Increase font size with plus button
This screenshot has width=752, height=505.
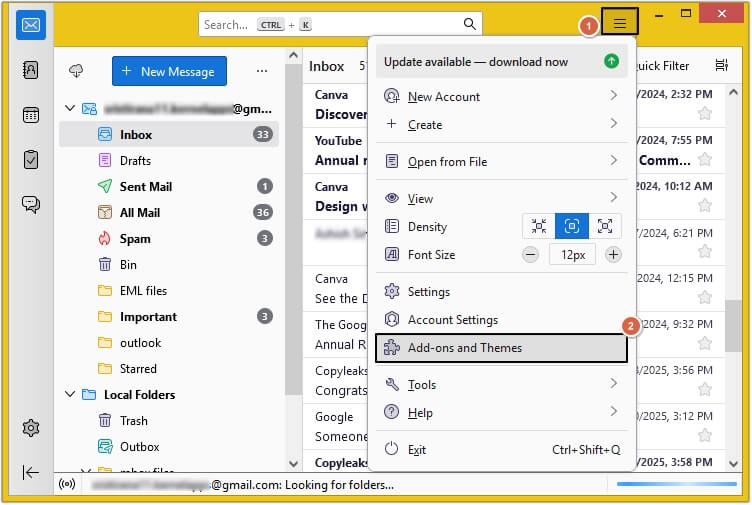613,255
